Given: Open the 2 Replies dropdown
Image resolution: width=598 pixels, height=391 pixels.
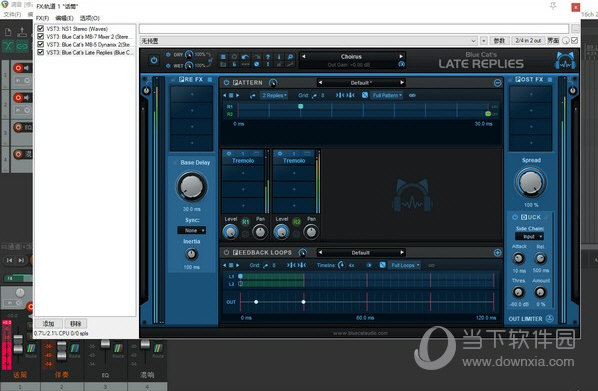Looking at the screenshot, I should (x=274, y=95).
